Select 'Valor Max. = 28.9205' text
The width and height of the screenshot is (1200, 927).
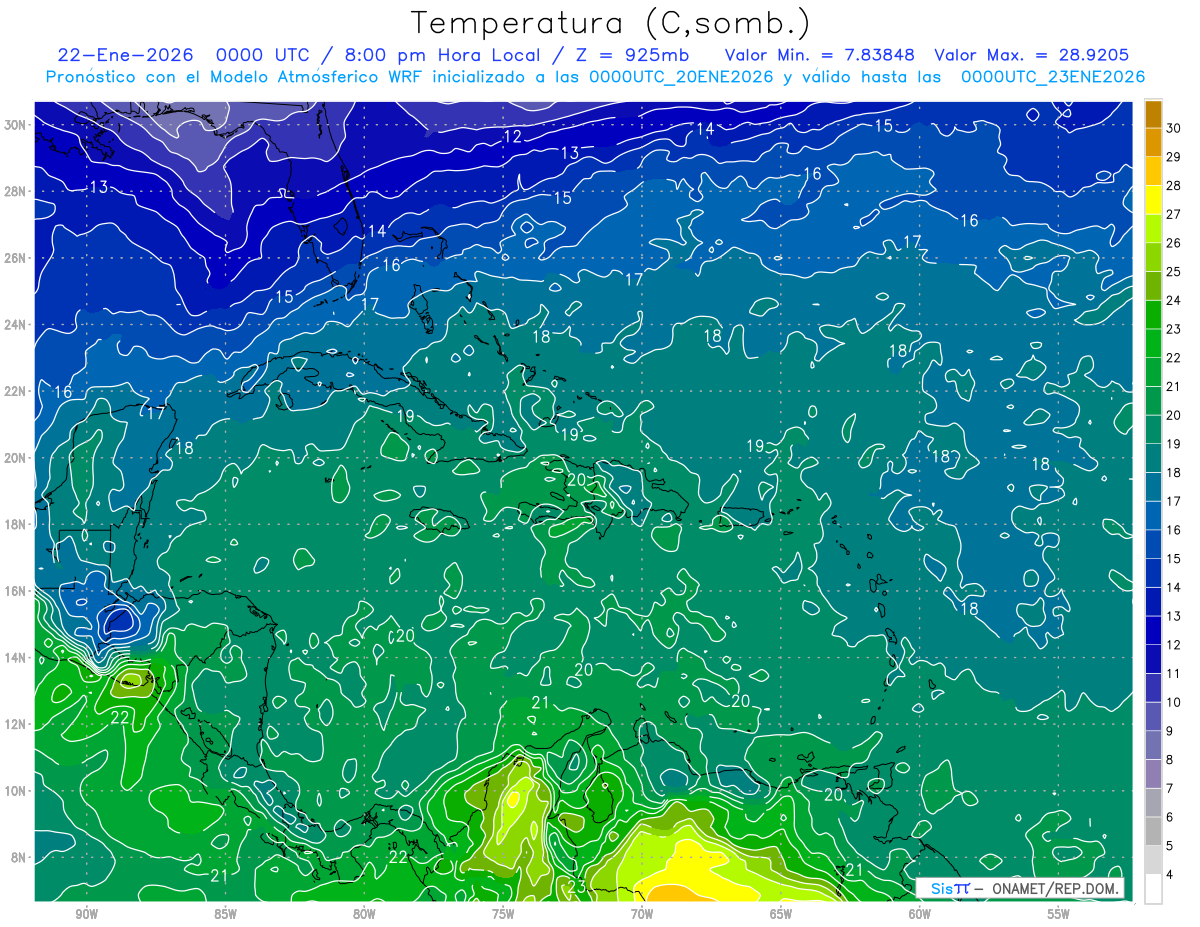pyautogui.click(x=1031, y=56)
